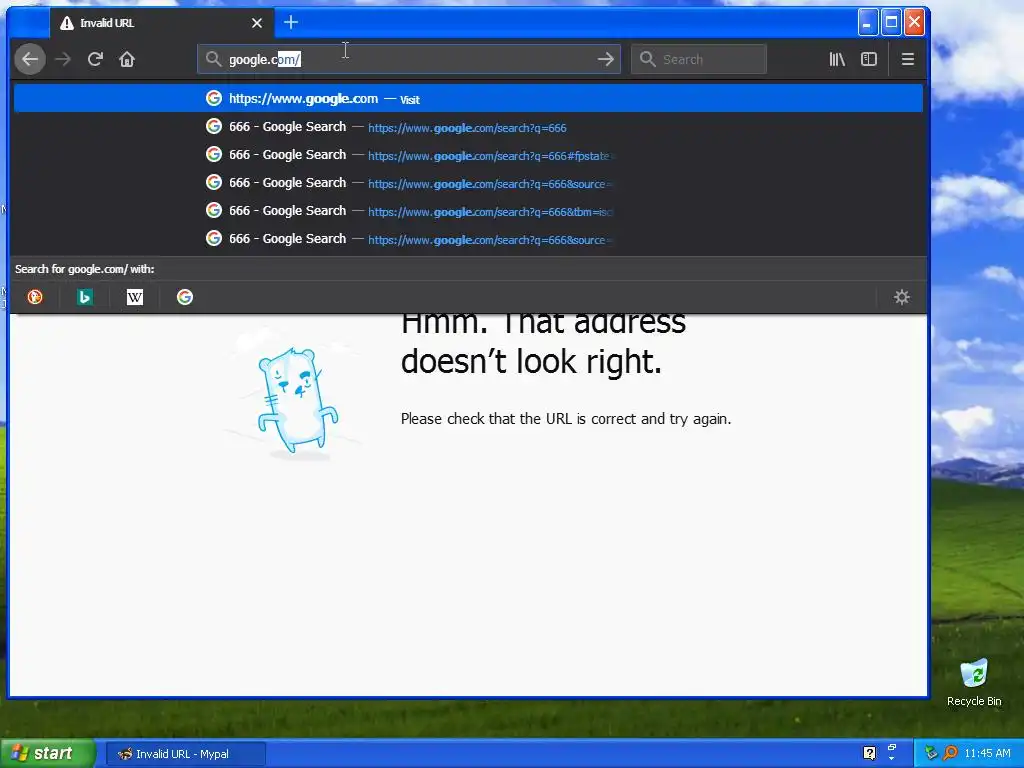Viewport: 1024px width, 768px height.
Task: Open suggestion ending in q=666&tbm=isc
Action: point(468,211)
